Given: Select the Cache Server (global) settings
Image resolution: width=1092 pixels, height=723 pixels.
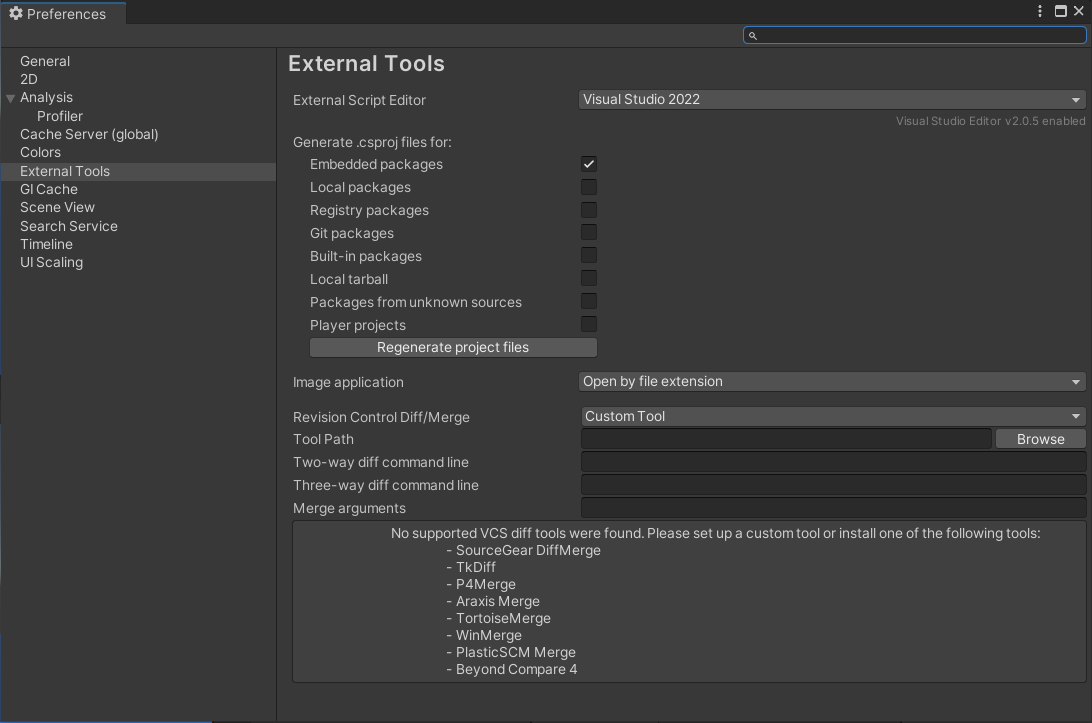Looking at the screenshot, I should point(88,134).
